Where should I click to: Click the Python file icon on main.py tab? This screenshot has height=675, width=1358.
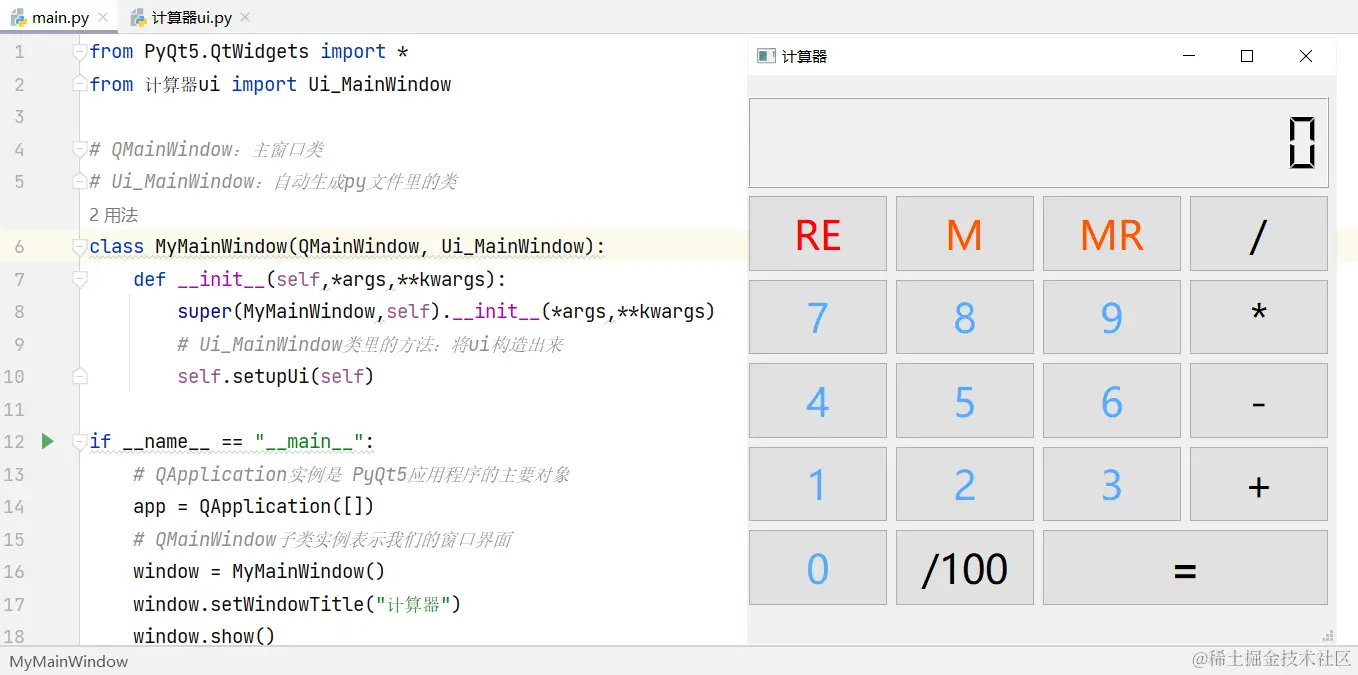pyautogui.click(x=19, y=18)
